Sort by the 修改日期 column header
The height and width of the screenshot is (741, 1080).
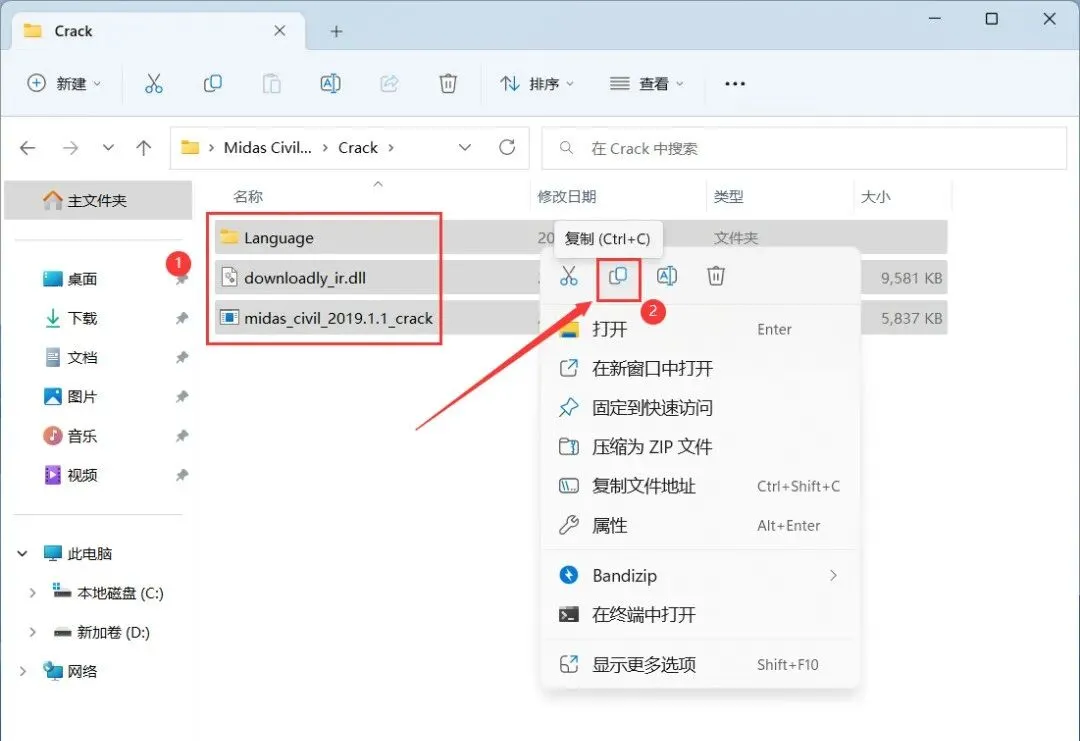pos(567,197)
